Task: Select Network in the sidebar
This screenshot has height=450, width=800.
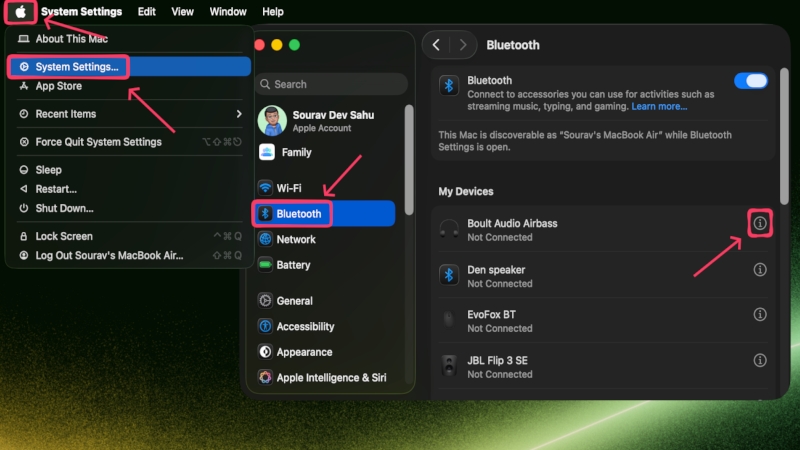Action: tap(326, 239)
